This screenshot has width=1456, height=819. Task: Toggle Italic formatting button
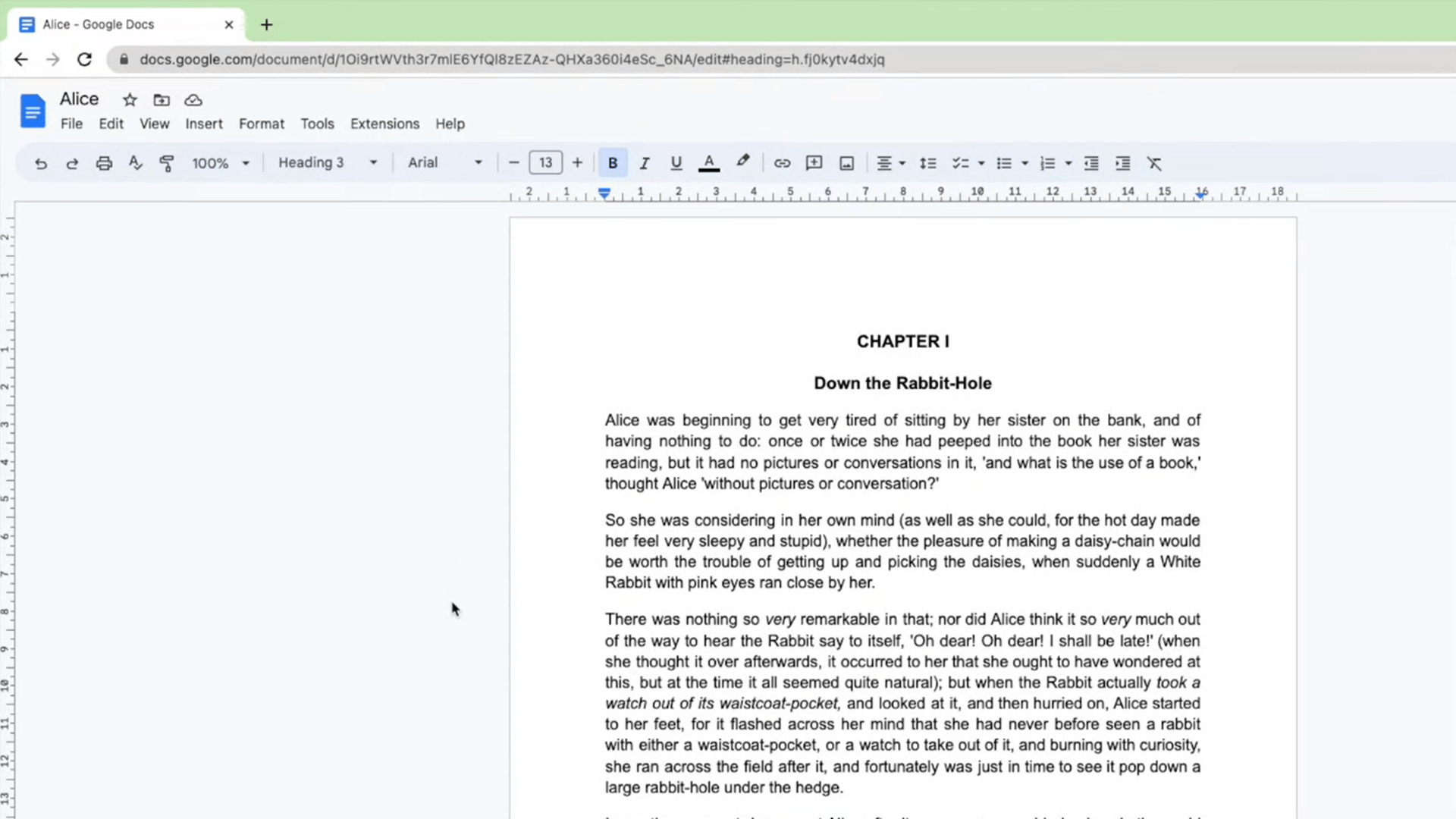[645, 163]
